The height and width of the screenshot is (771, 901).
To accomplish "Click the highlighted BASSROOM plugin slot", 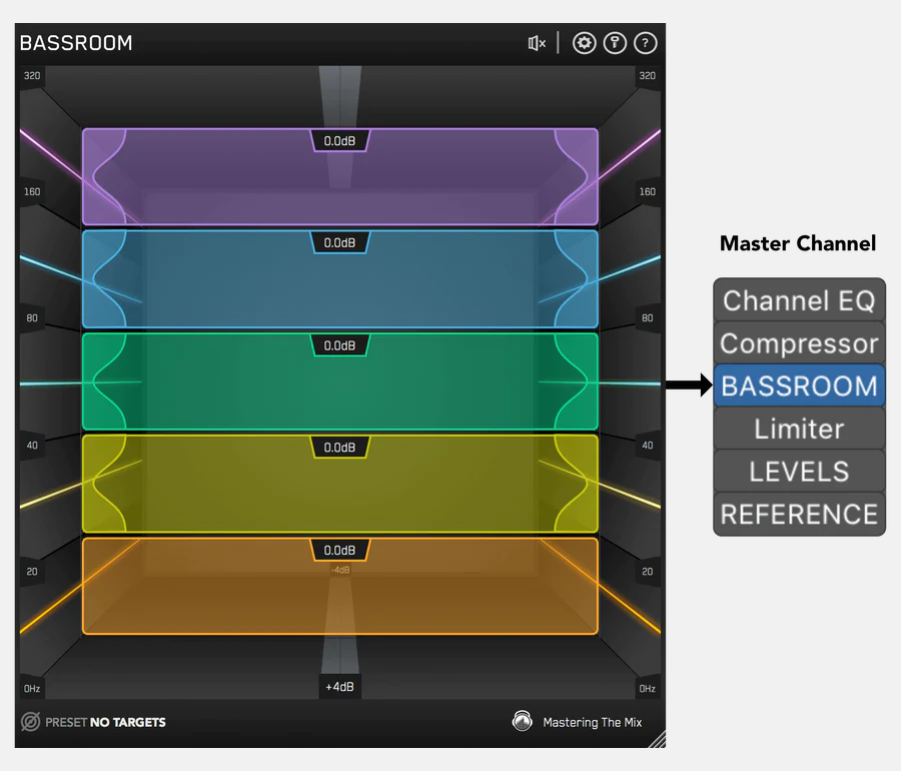I will coord(799,386).
